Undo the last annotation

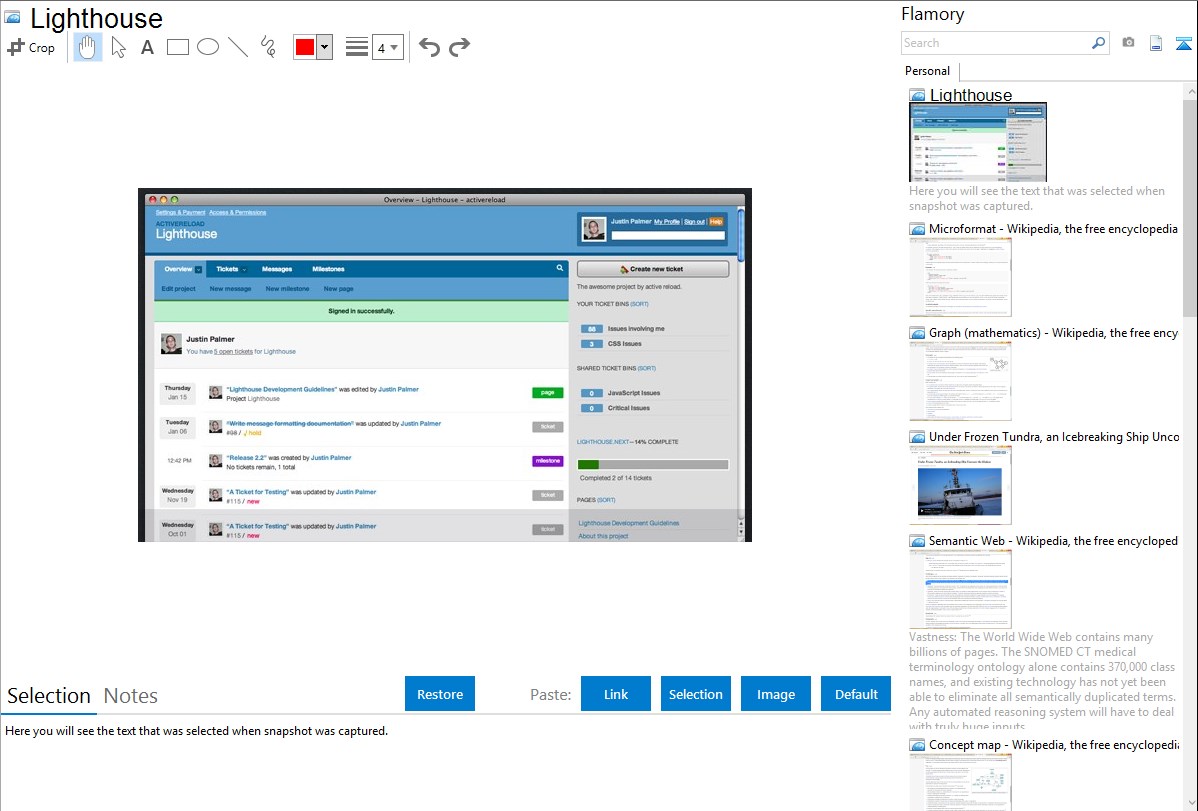tap(429, 47)
